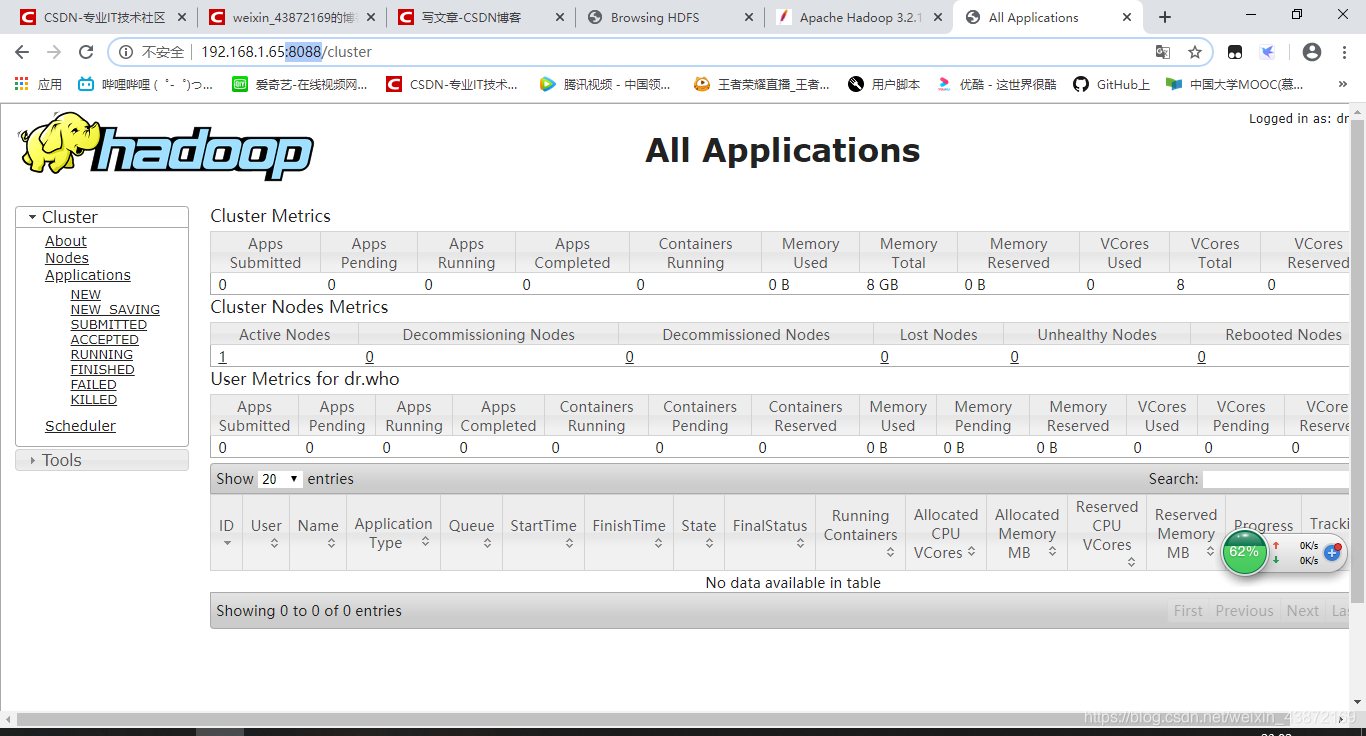Open the 腾讯视频 bookmark
Viewport: 1366px width, 736px height.
(606, 84)
